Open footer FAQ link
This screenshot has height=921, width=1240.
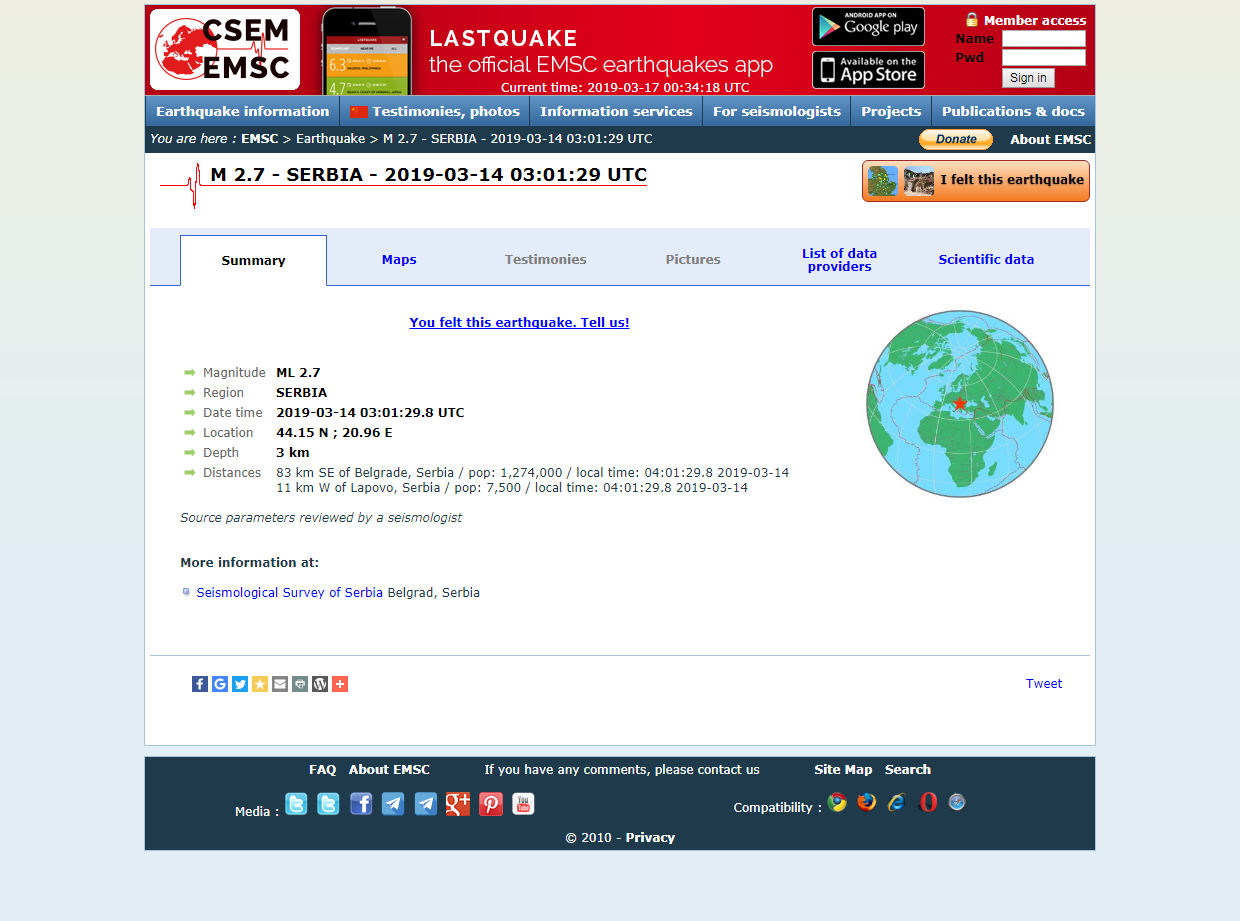coord(323,770)
